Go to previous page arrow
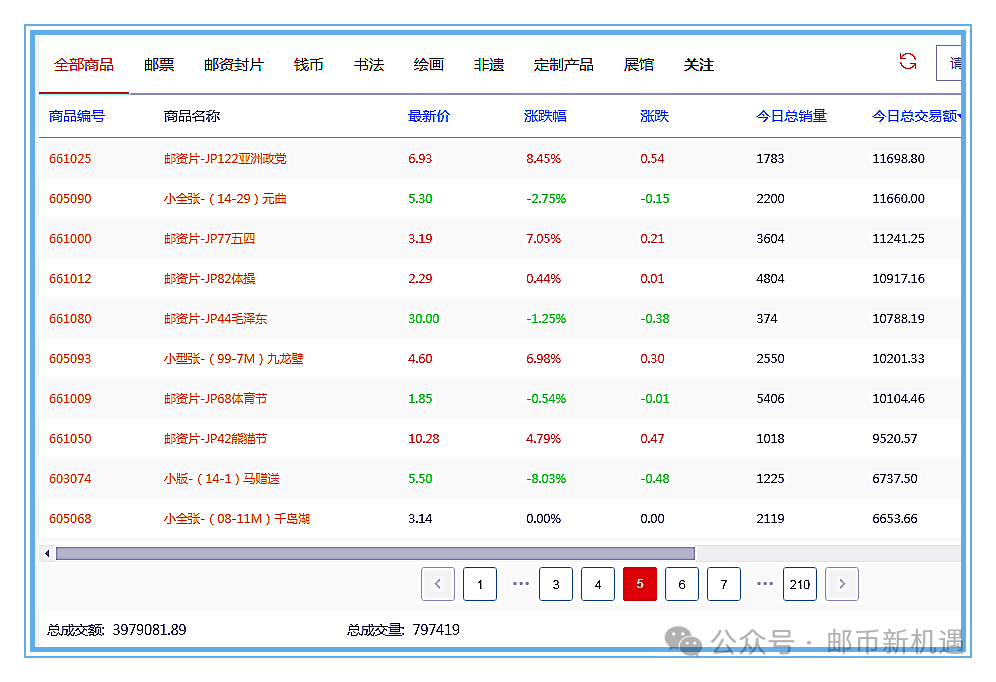This screenshot has height=682, width=996. [x=438, y=584]
